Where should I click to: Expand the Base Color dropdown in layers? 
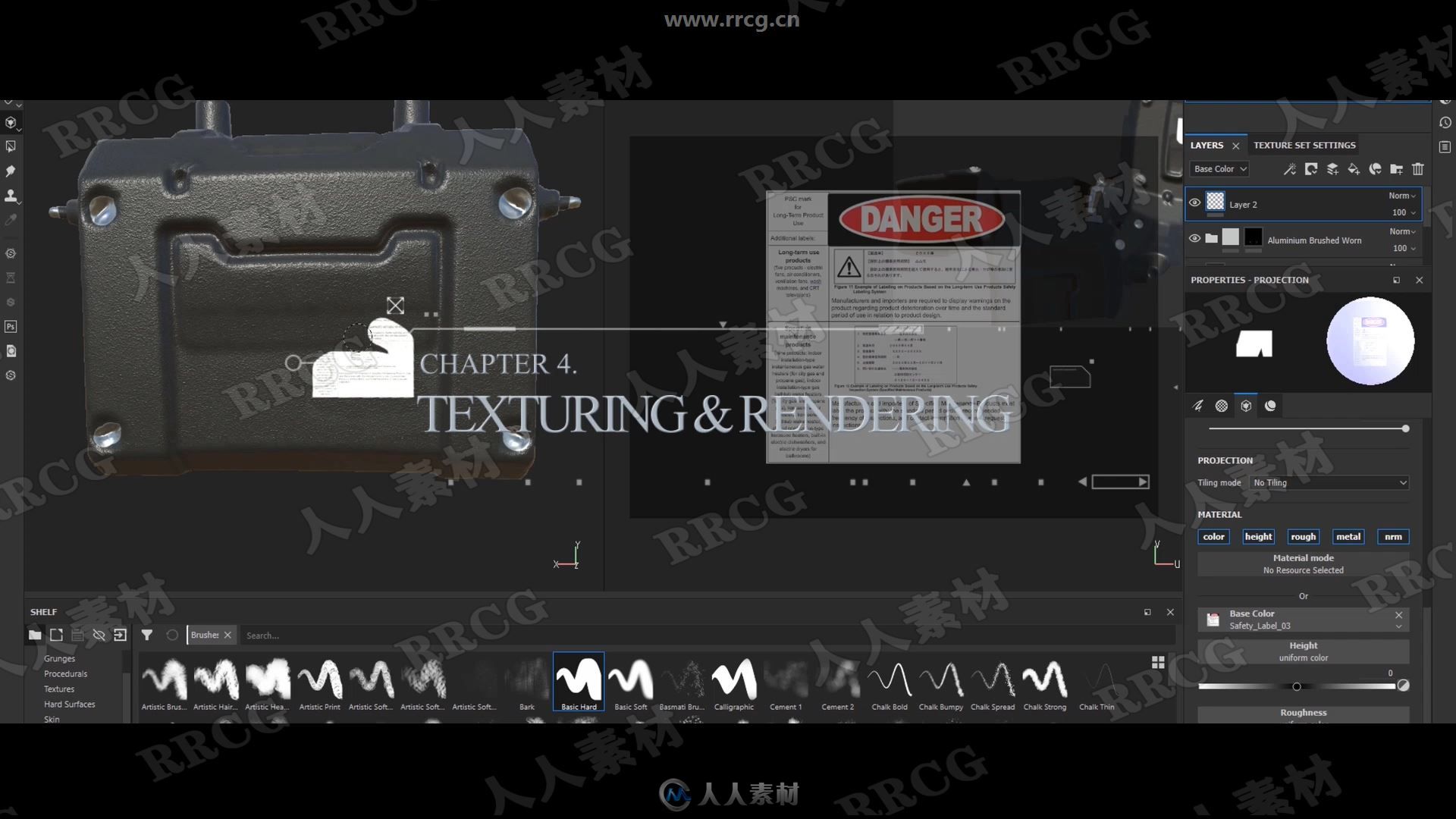pos(1219,168)
